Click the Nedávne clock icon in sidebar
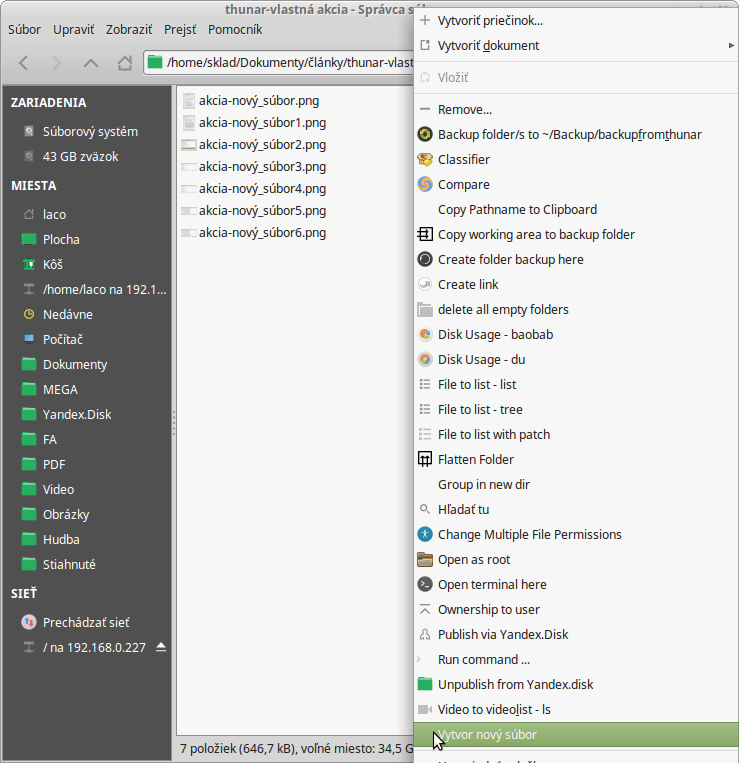Screen dimensions: 739x763 pyautogui.click(x=29, y=314)
